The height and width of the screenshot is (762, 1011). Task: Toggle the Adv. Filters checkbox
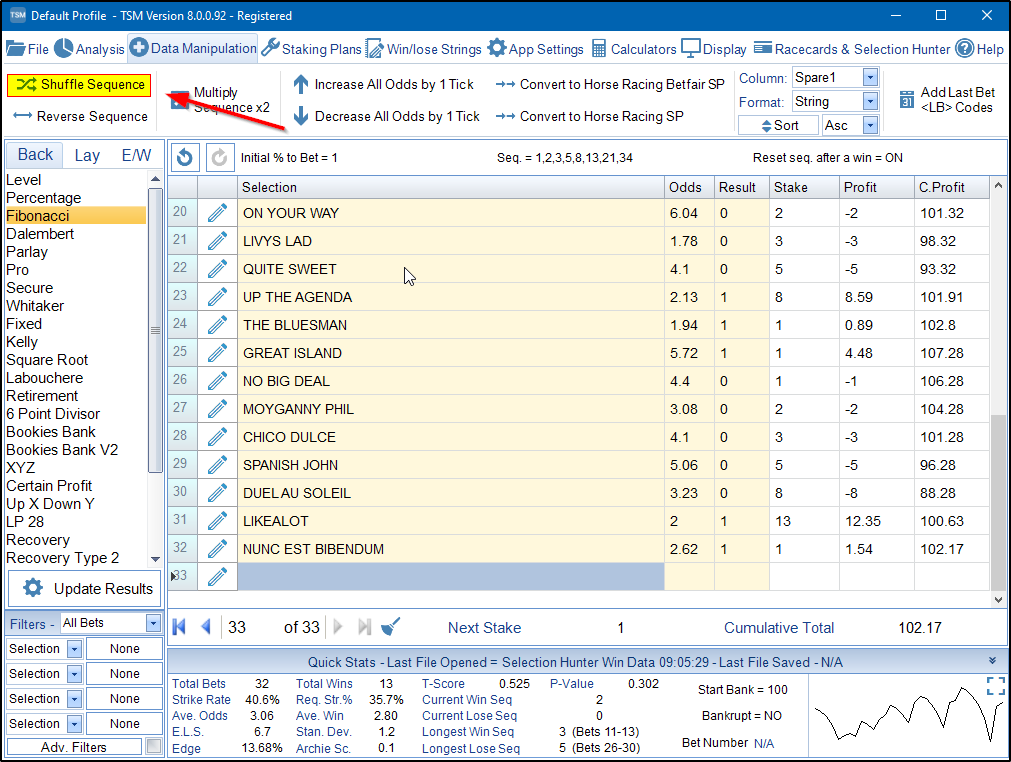point(153,747)
